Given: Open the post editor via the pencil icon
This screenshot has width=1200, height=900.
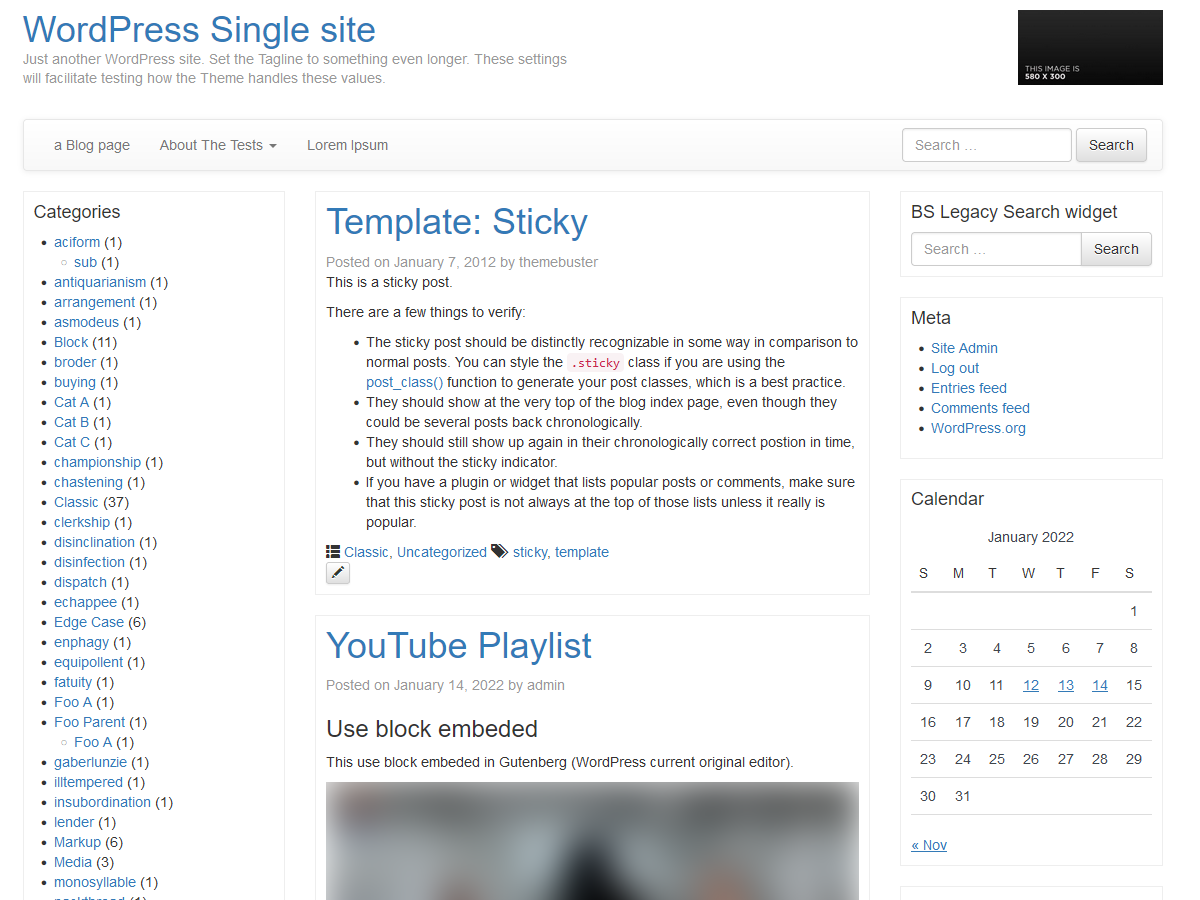Looking at the screenshot, I should point(337,572).
